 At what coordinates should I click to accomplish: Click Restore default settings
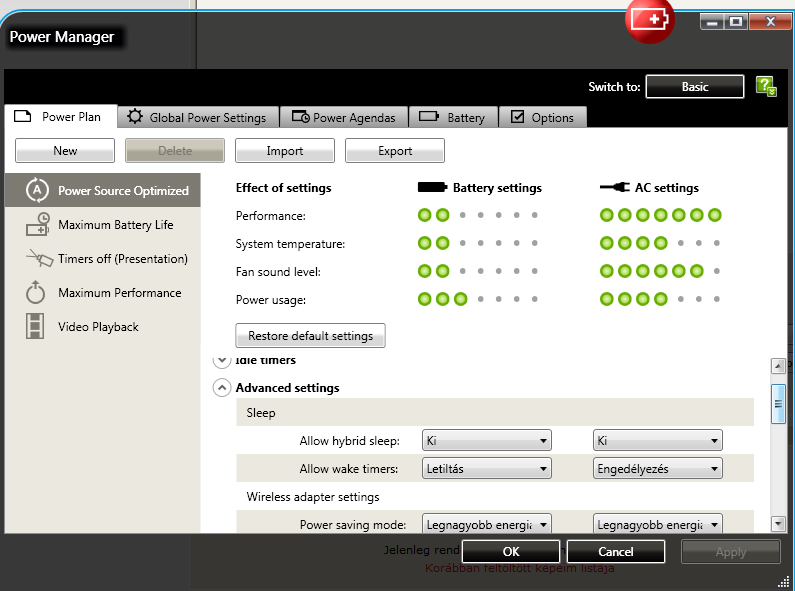[x=310, y=336]
